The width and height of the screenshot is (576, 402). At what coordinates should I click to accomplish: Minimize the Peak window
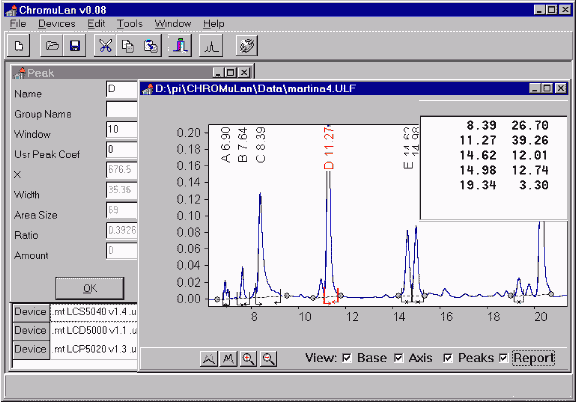(219, 73)
